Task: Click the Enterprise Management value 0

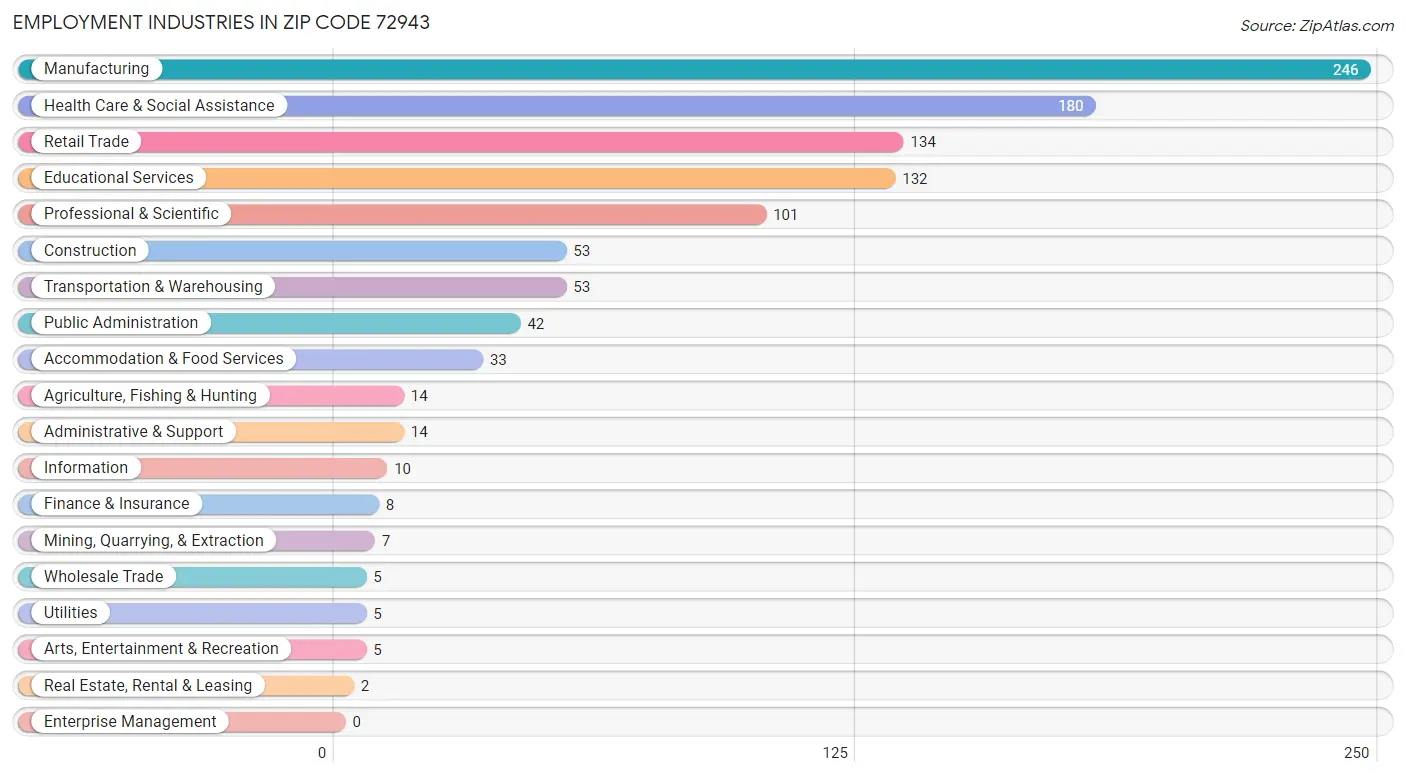Action: coord(357,722)
